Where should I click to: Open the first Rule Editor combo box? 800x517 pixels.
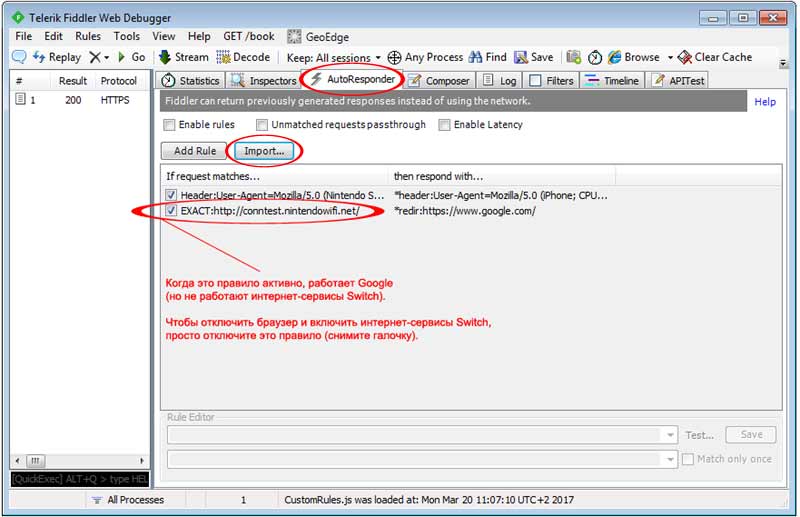[x=422, y=435]
